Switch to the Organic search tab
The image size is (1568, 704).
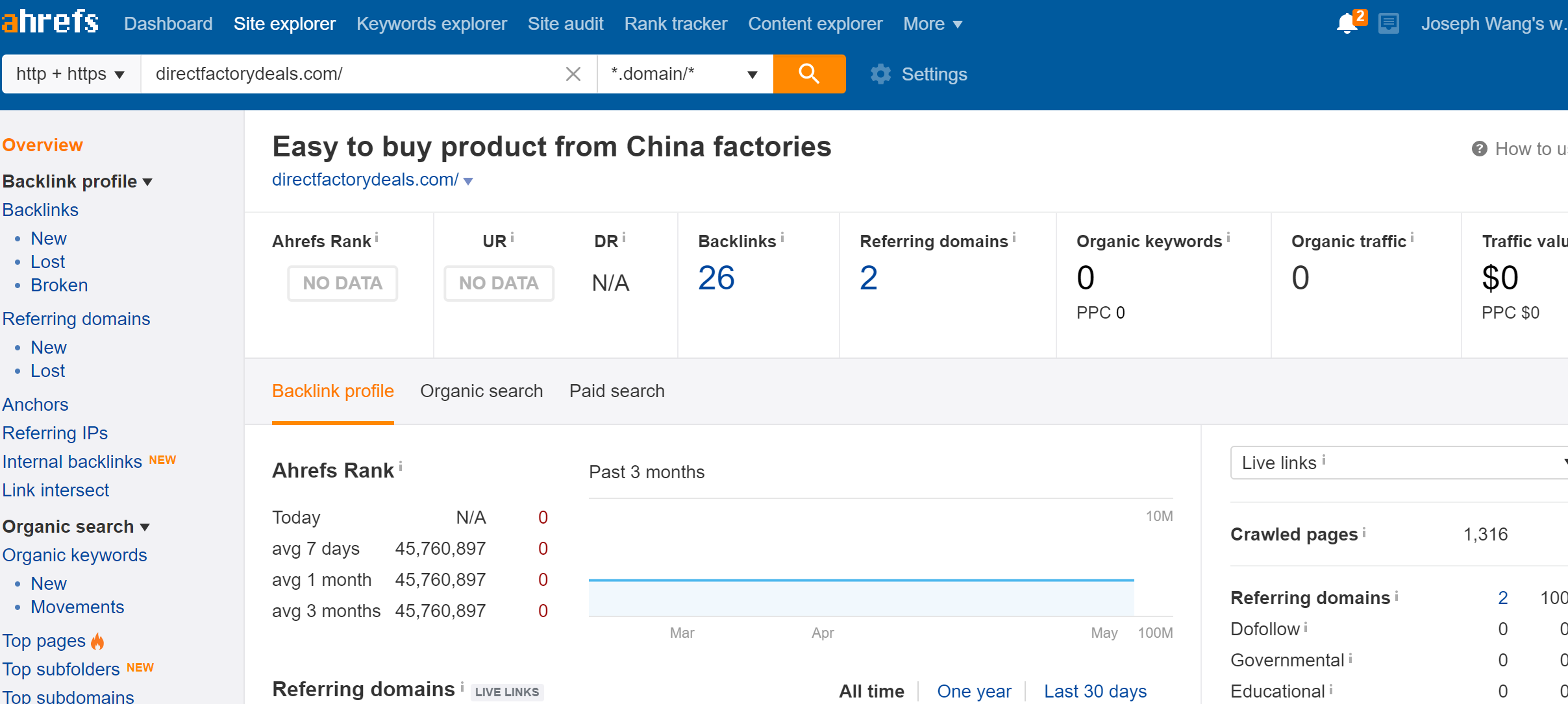click(x=481, y=391)
